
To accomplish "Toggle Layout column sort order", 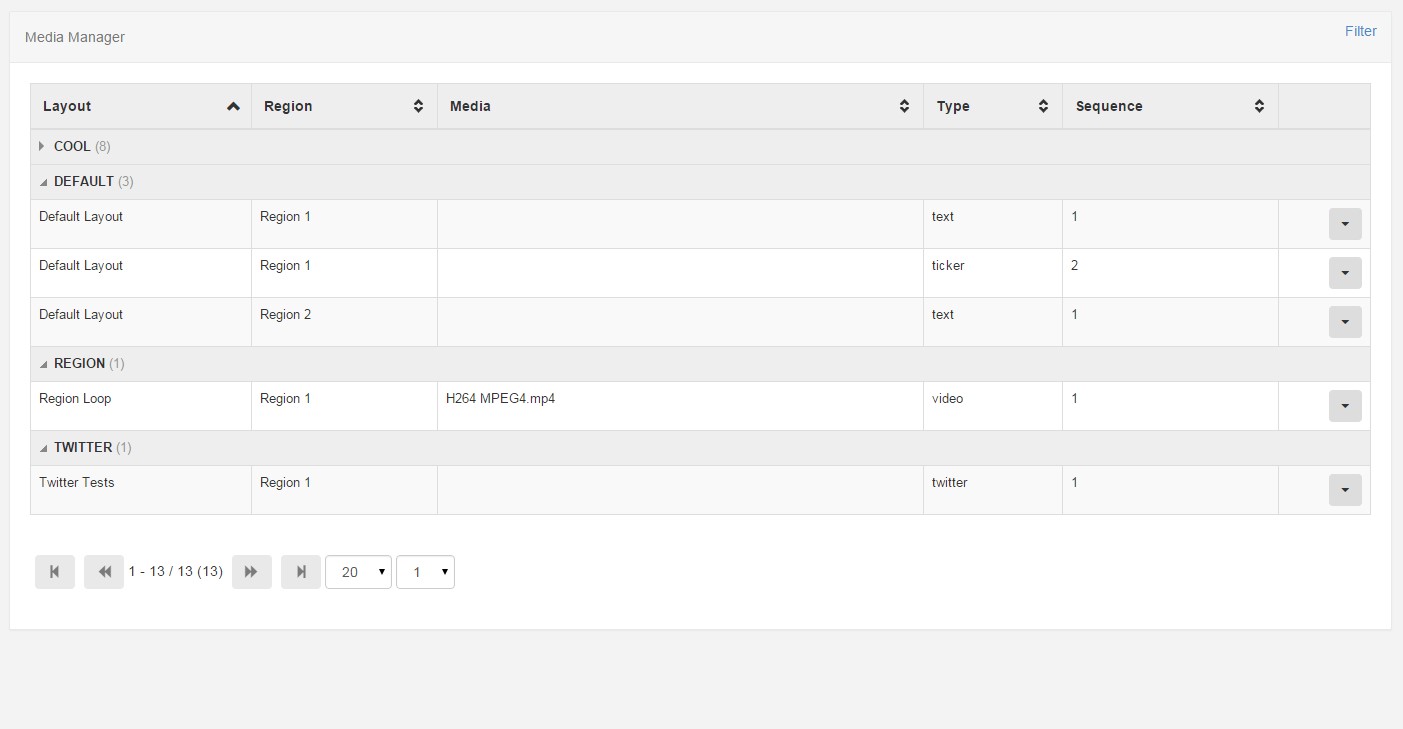I will click(233, 106).
